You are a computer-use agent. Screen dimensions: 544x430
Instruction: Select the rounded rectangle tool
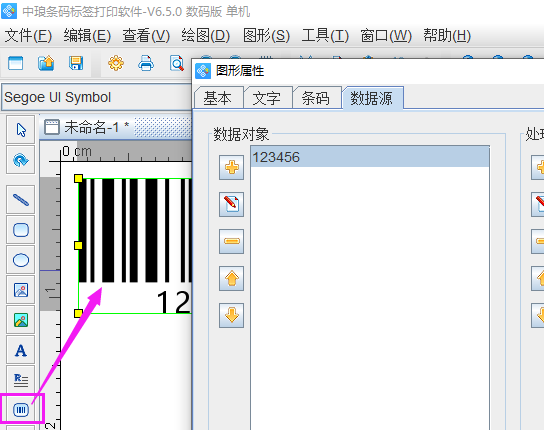coord(21,230)
